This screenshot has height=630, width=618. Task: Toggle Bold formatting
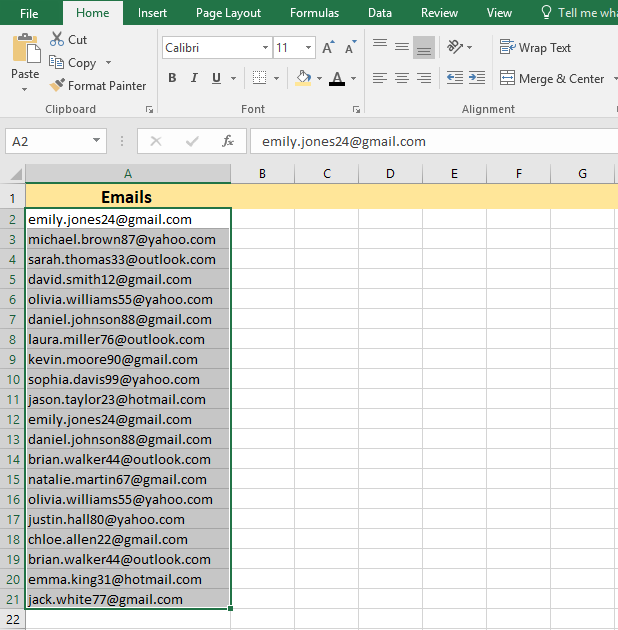click(172, 78)
